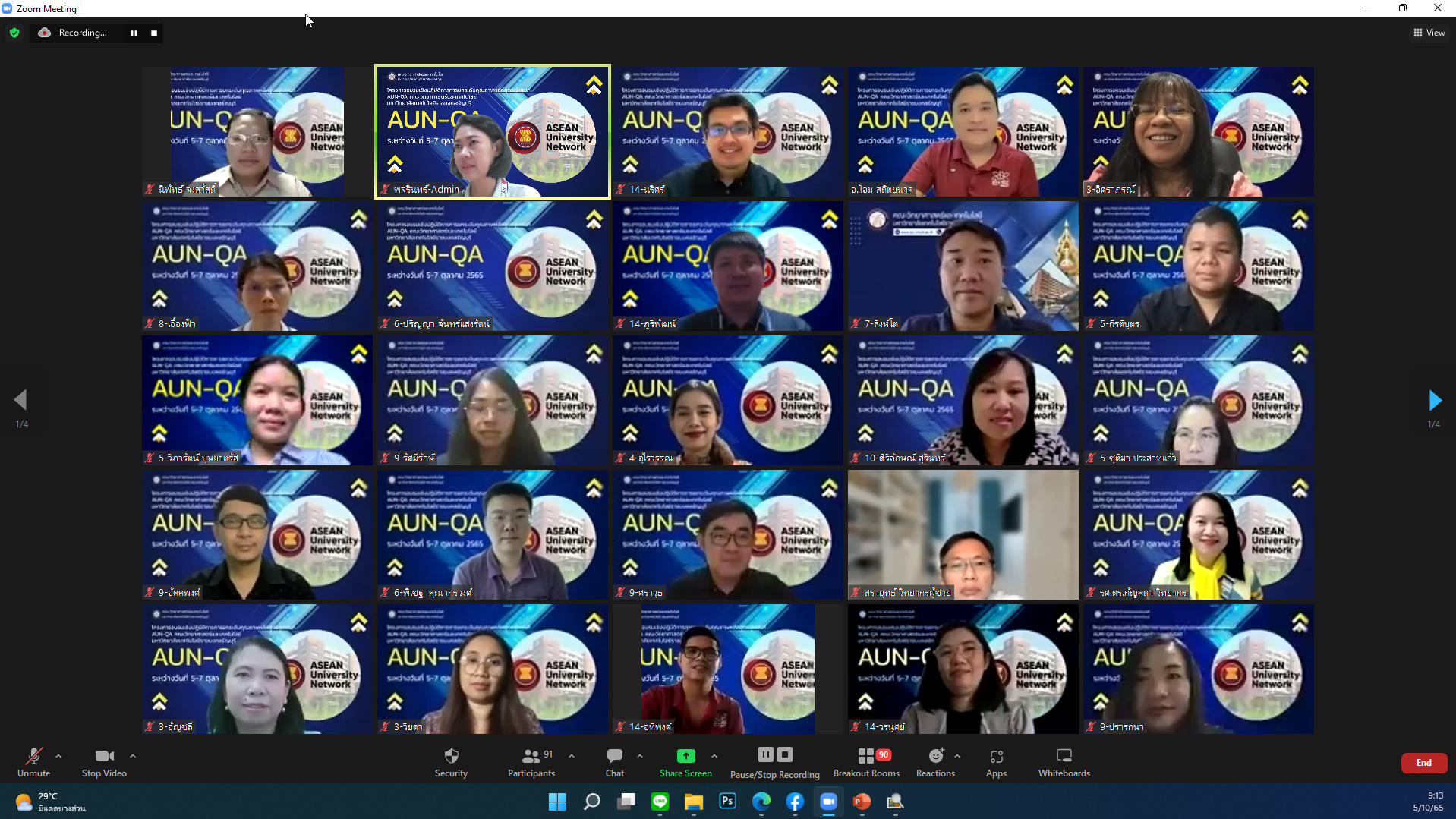Open Photoshop from taskbar
Viewport: 1456px width, 819px height.
pyautogui.click(x=727, y=802)
